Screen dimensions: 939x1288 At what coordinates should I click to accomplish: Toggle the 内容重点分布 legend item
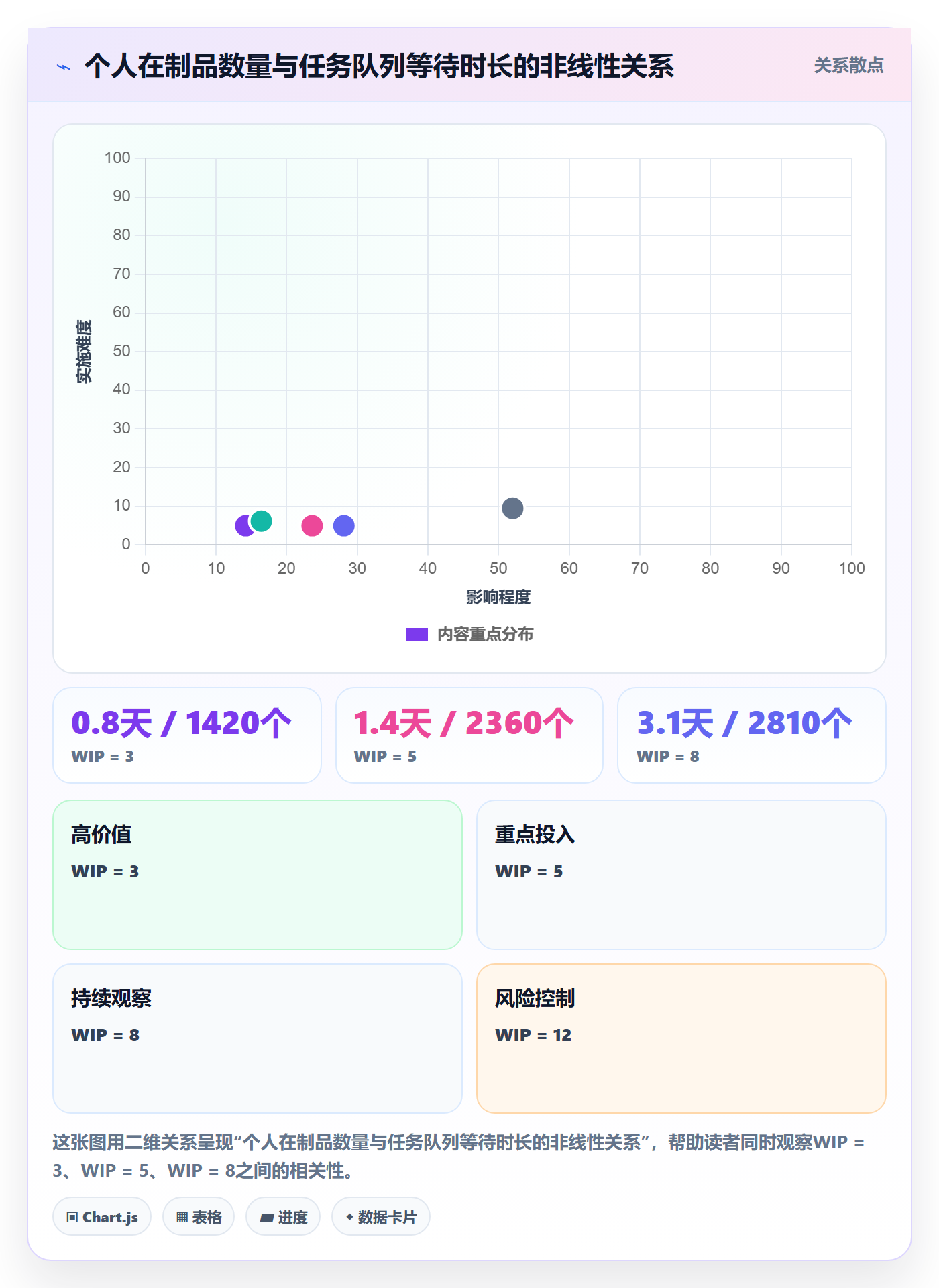[469, 634]
